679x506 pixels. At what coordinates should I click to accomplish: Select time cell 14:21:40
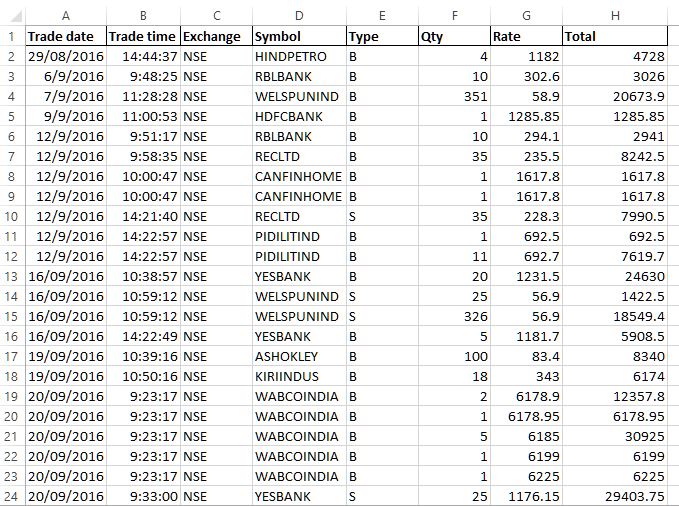point(143,216)
